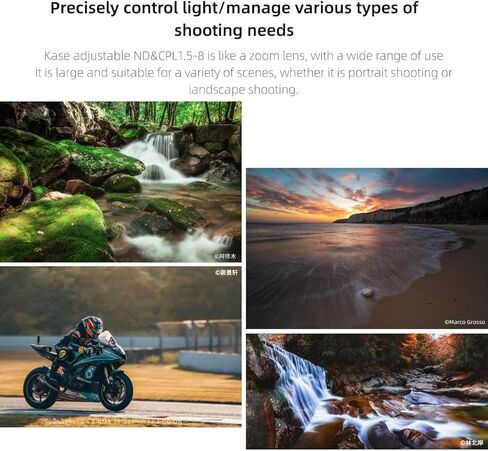The height and width of the screenshot is (451, 488).
Task: Click the ©Marco Grosso photo credit
Action: (465, 322)
